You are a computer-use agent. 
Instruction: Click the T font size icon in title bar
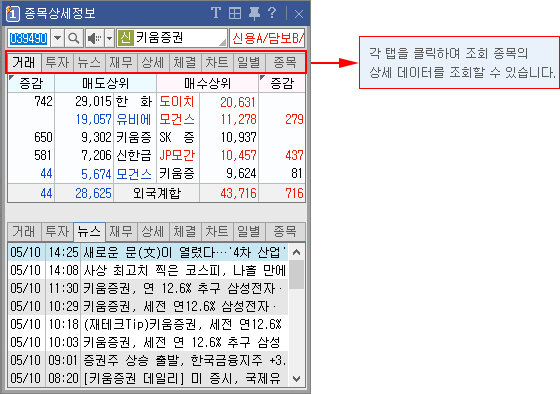(x=216, y=13)
